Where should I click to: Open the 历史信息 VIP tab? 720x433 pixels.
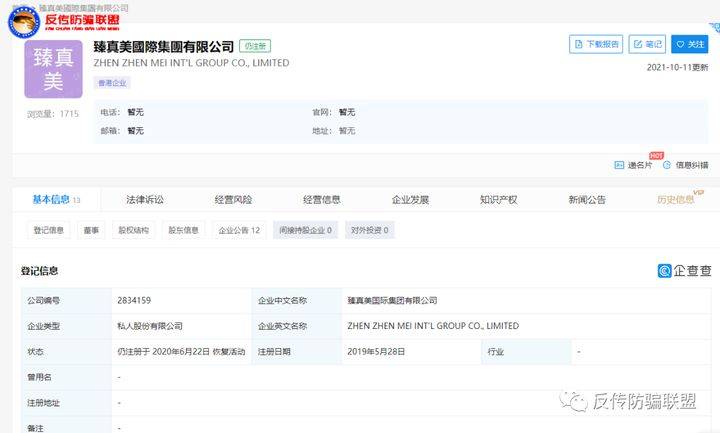(677, 200)
